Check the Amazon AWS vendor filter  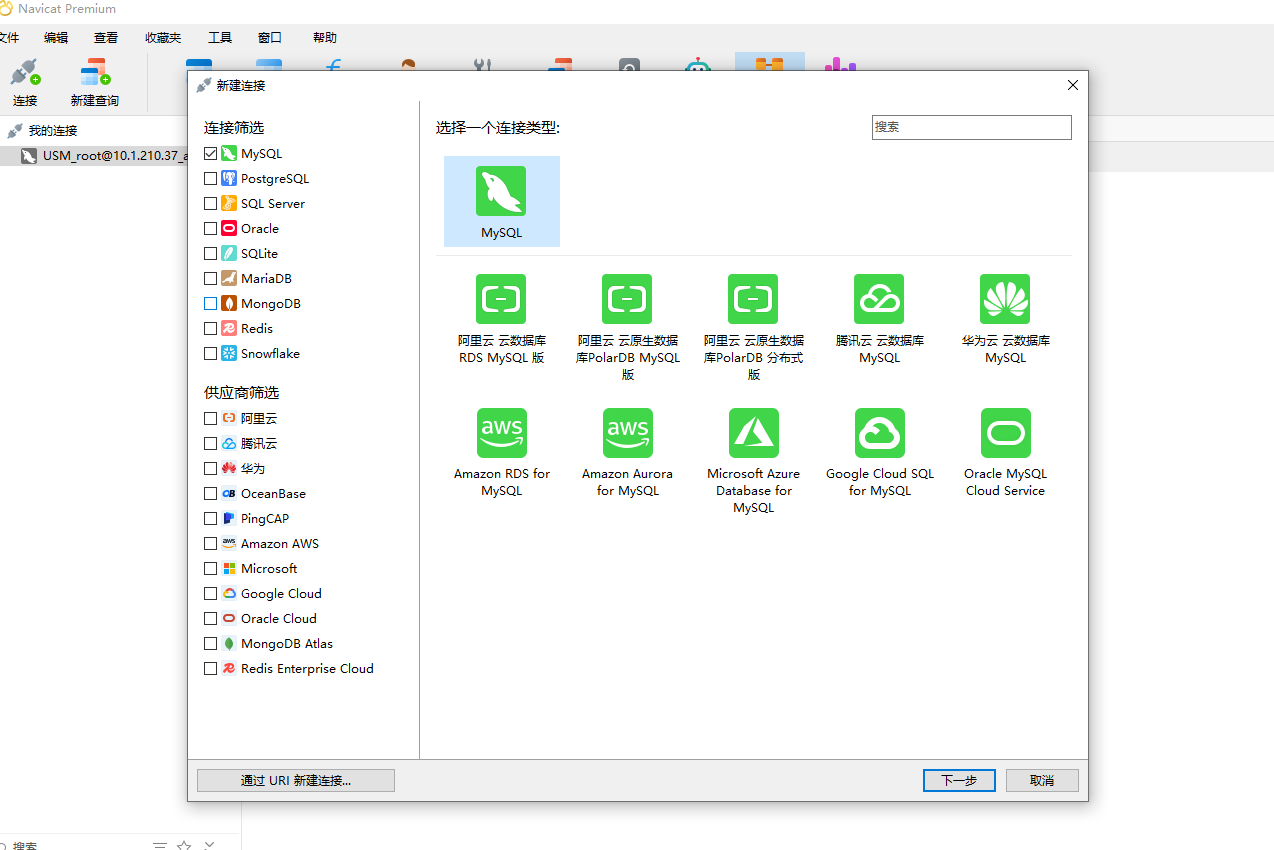(x=210, y=544)
